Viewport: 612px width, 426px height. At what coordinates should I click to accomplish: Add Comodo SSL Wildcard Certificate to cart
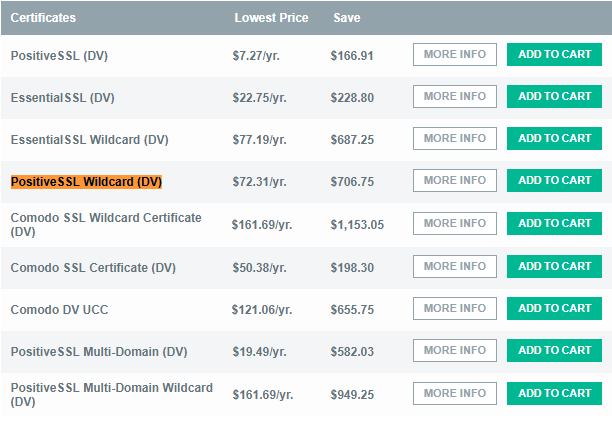[554, 223]
